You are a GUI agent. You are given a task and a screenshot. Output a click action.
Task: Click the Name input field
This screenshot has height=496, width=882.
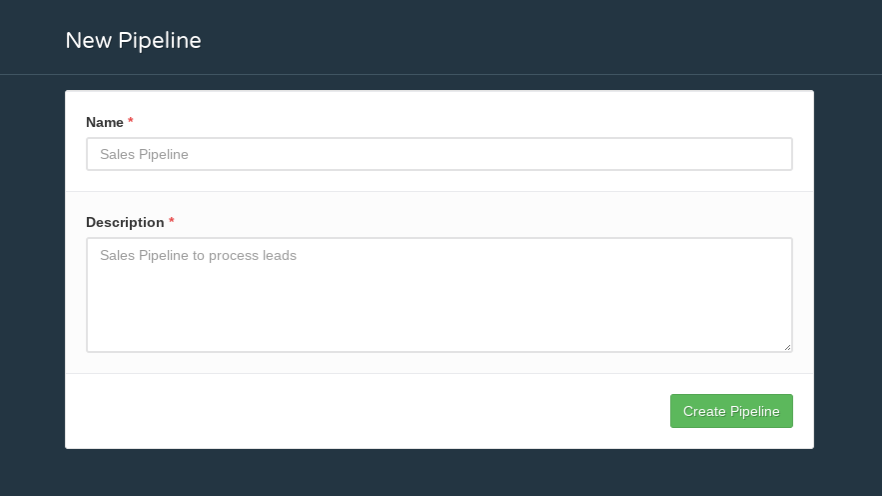[x=439, y=154]
